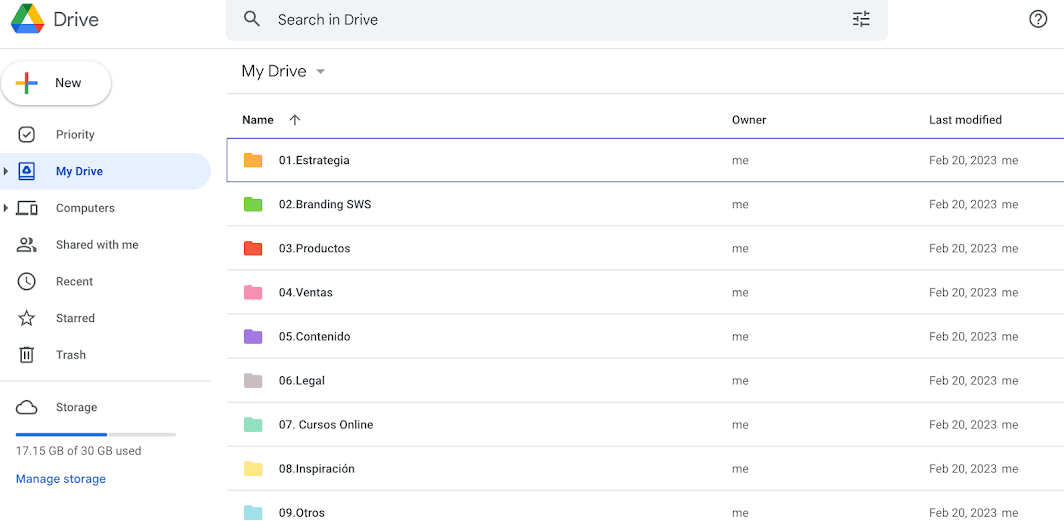Open the help question mark icon
The width and height of the screenshot is (1064, 521).
pos(1038,19)
